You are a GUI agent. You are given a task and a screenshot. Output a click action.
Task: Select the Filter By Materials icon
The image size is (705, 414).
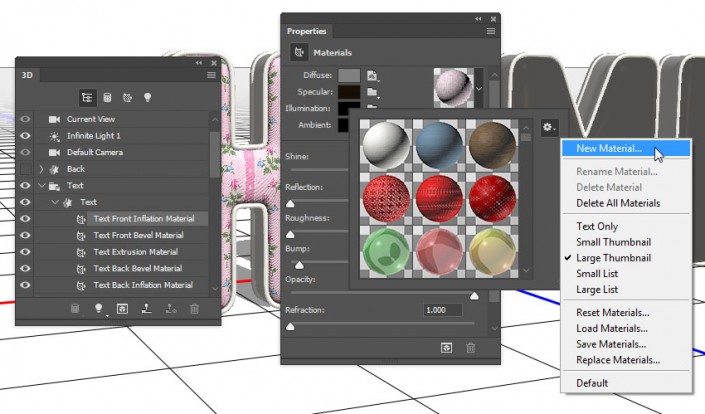pyautogui.click(x=127, y=97)
